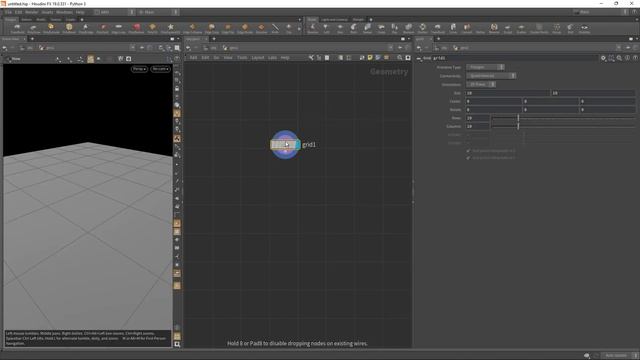This screenshot has height=360, width=640.
Task: Click the Clip shelf tool
Action: click(x=289, y=28)
